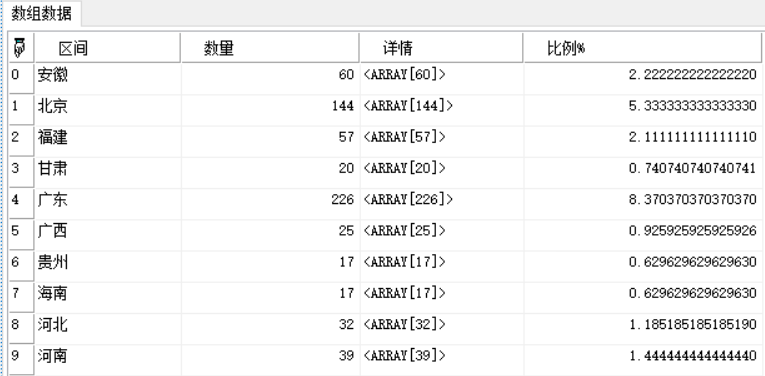
Task: Click the 详情 column header
Action: point(442,48)
